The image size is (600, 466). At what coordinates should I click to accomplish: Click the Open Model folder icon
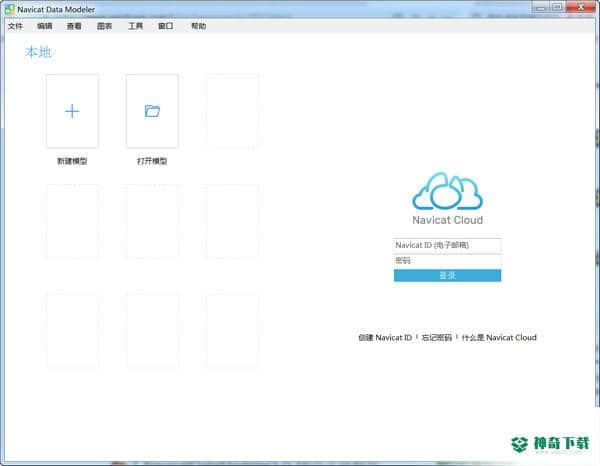point(152,111)
